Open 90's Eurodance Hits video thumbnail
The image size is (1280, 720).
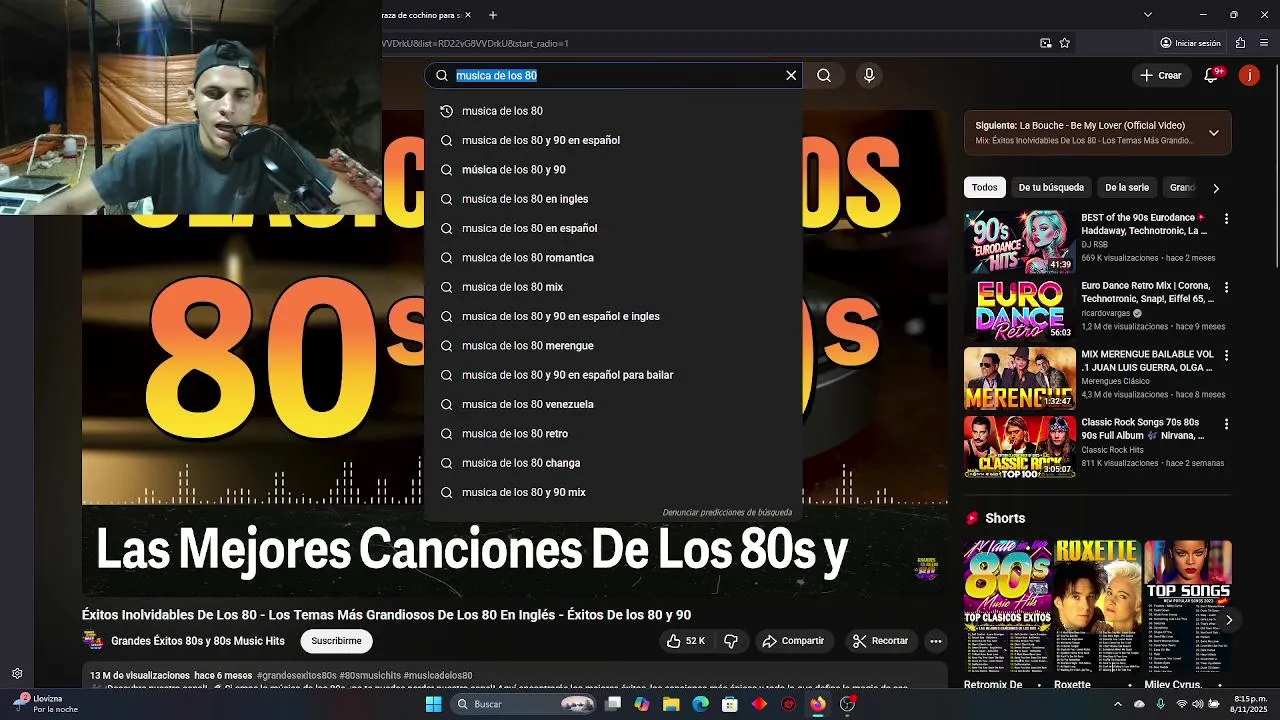click(x=1020, y=241)
